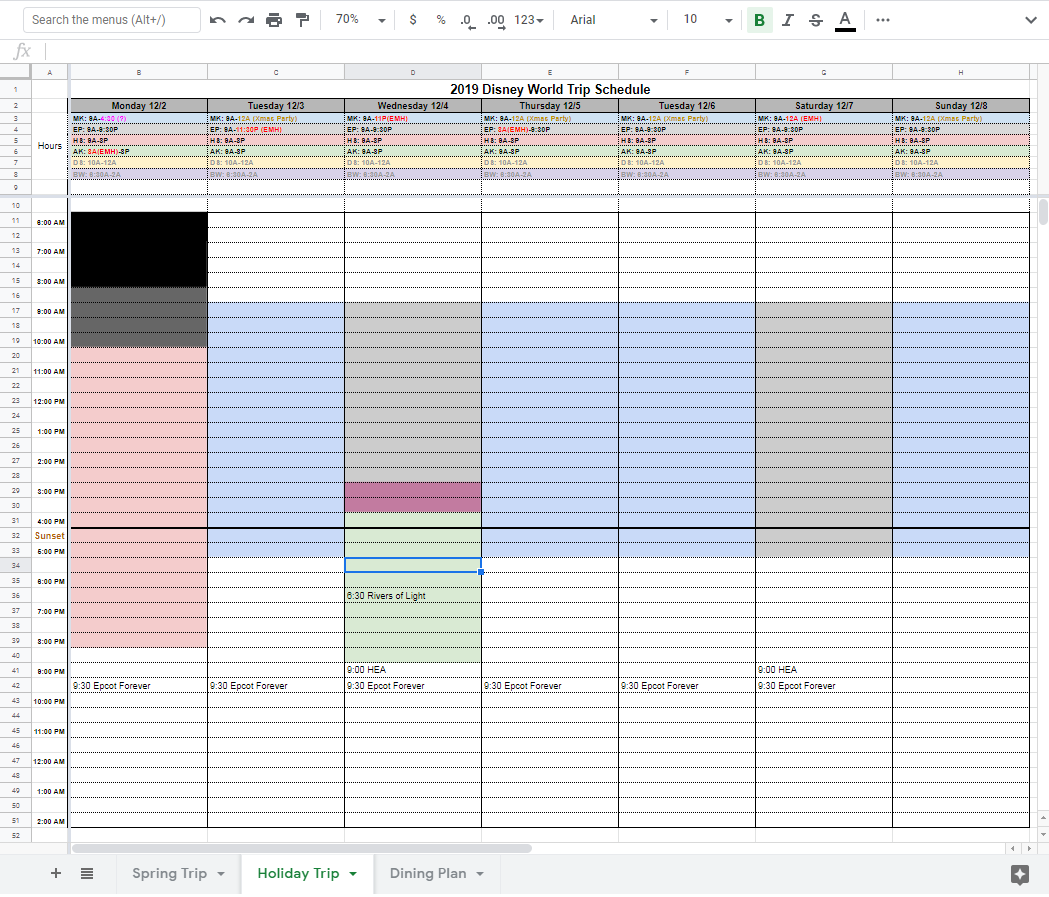1049x897 pixels.
Task: Switch to the Spring Trip tab
Action: coord(169,873)
